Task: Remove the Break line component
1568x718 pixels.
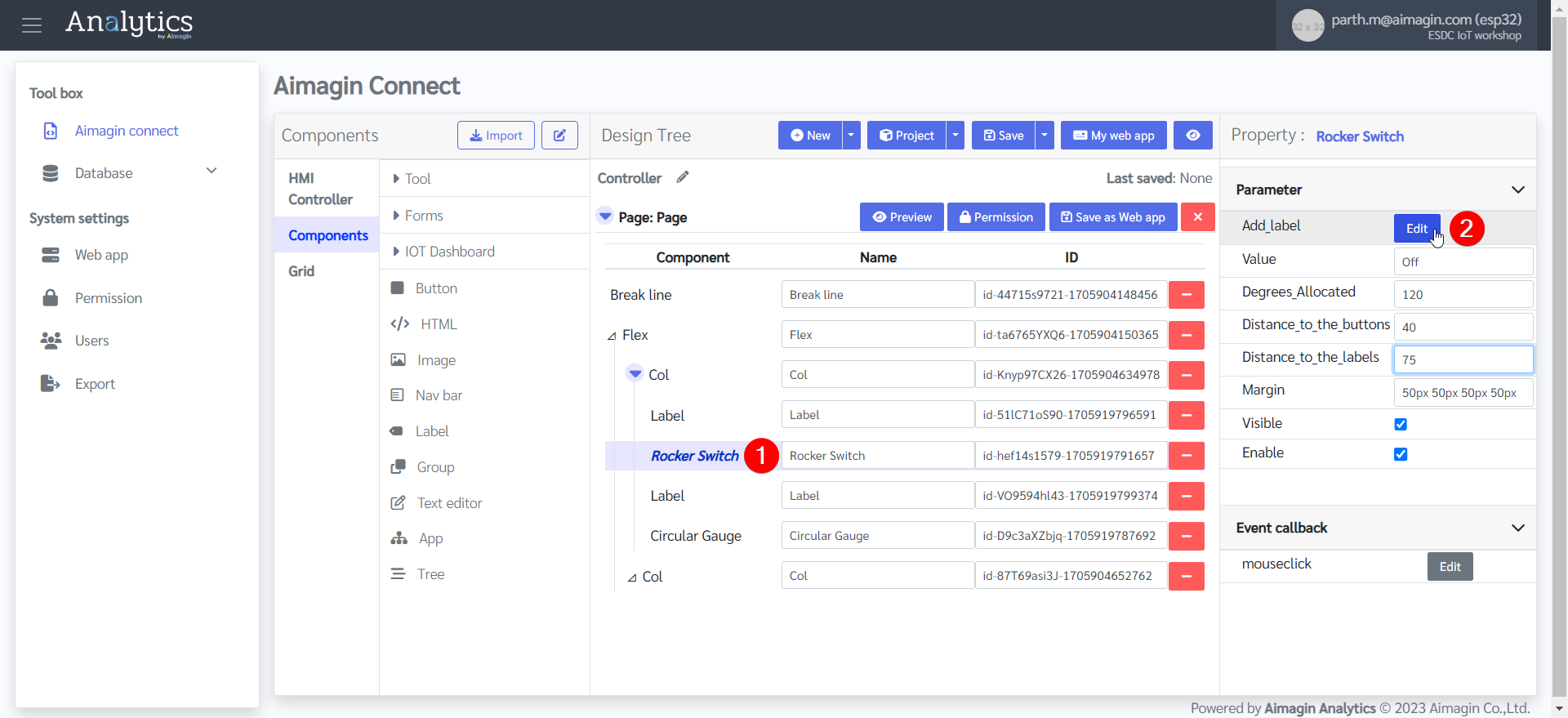Action: tap(1186, 295)
